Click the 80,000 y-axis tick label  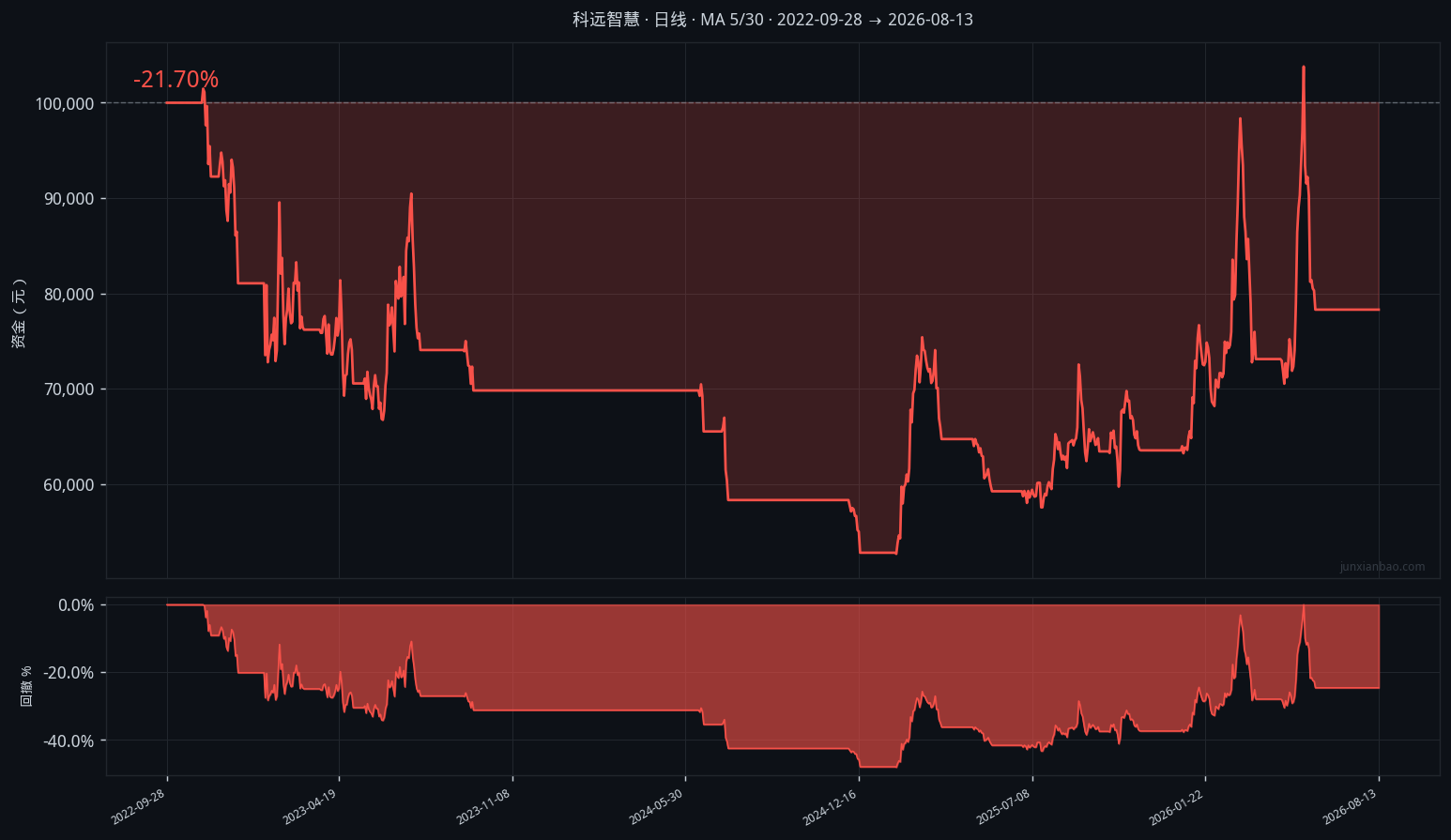pos(69,295)
